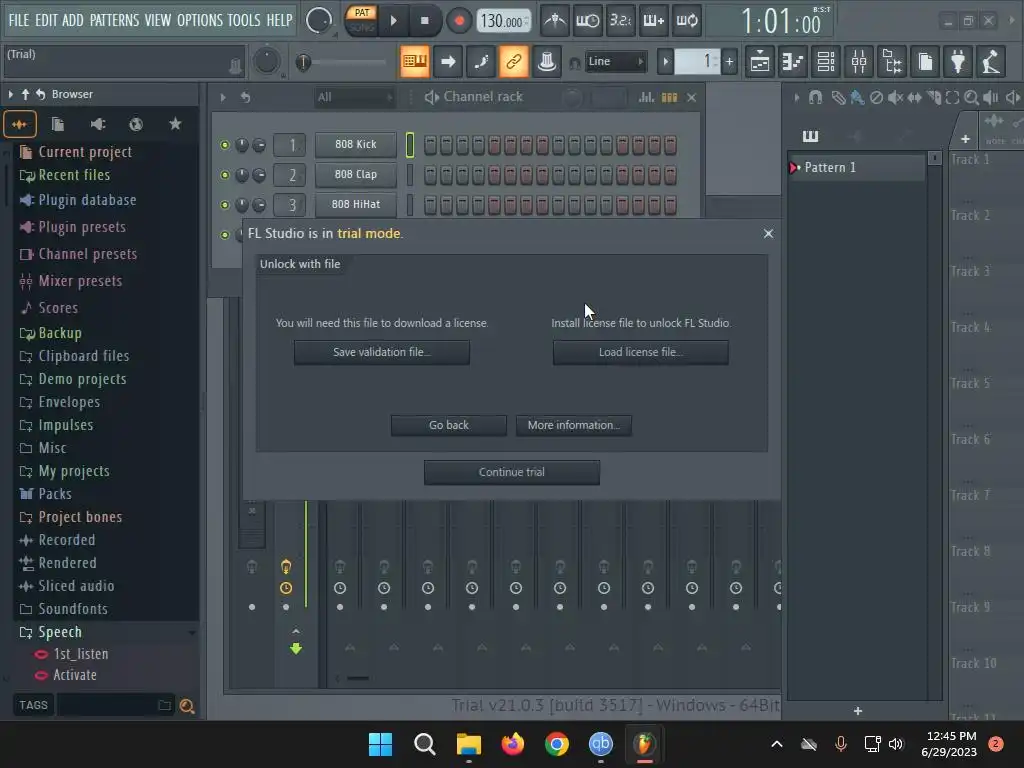
Task: Click the pattern number plus button
Action: point(729,62)
